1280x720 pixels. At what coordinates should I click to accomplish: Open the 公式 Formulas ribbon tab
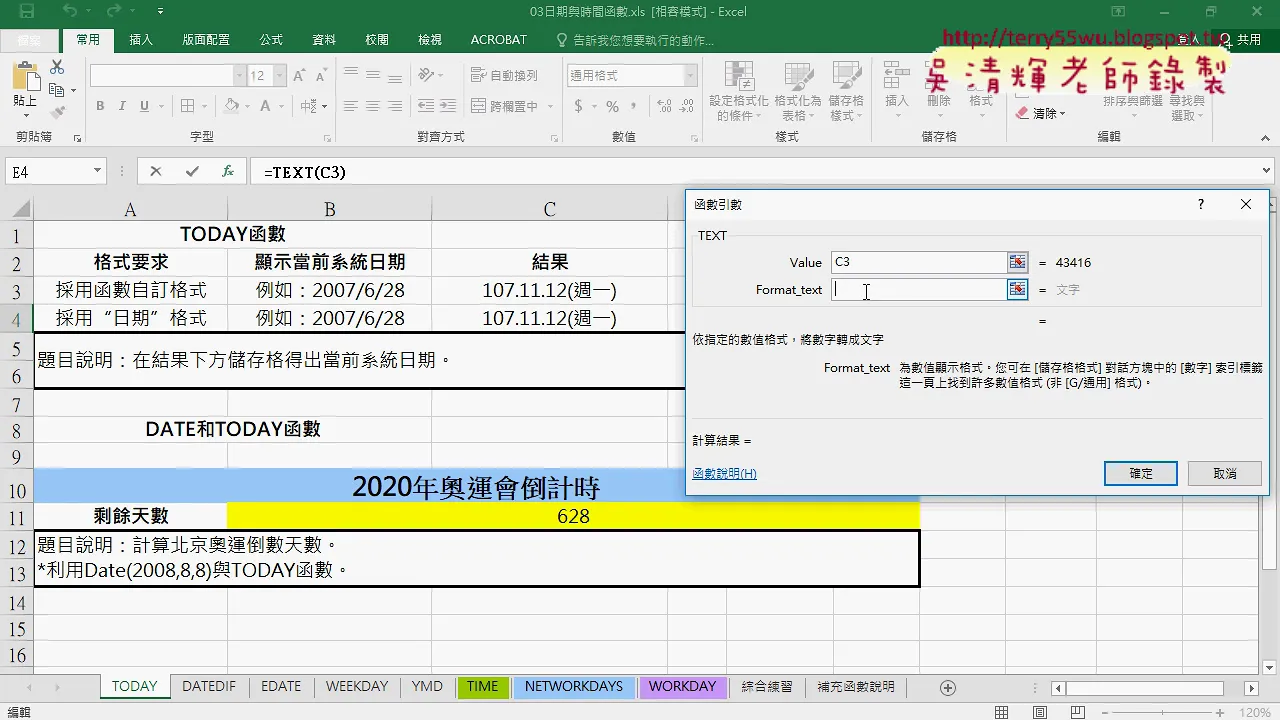pos(271,40)
